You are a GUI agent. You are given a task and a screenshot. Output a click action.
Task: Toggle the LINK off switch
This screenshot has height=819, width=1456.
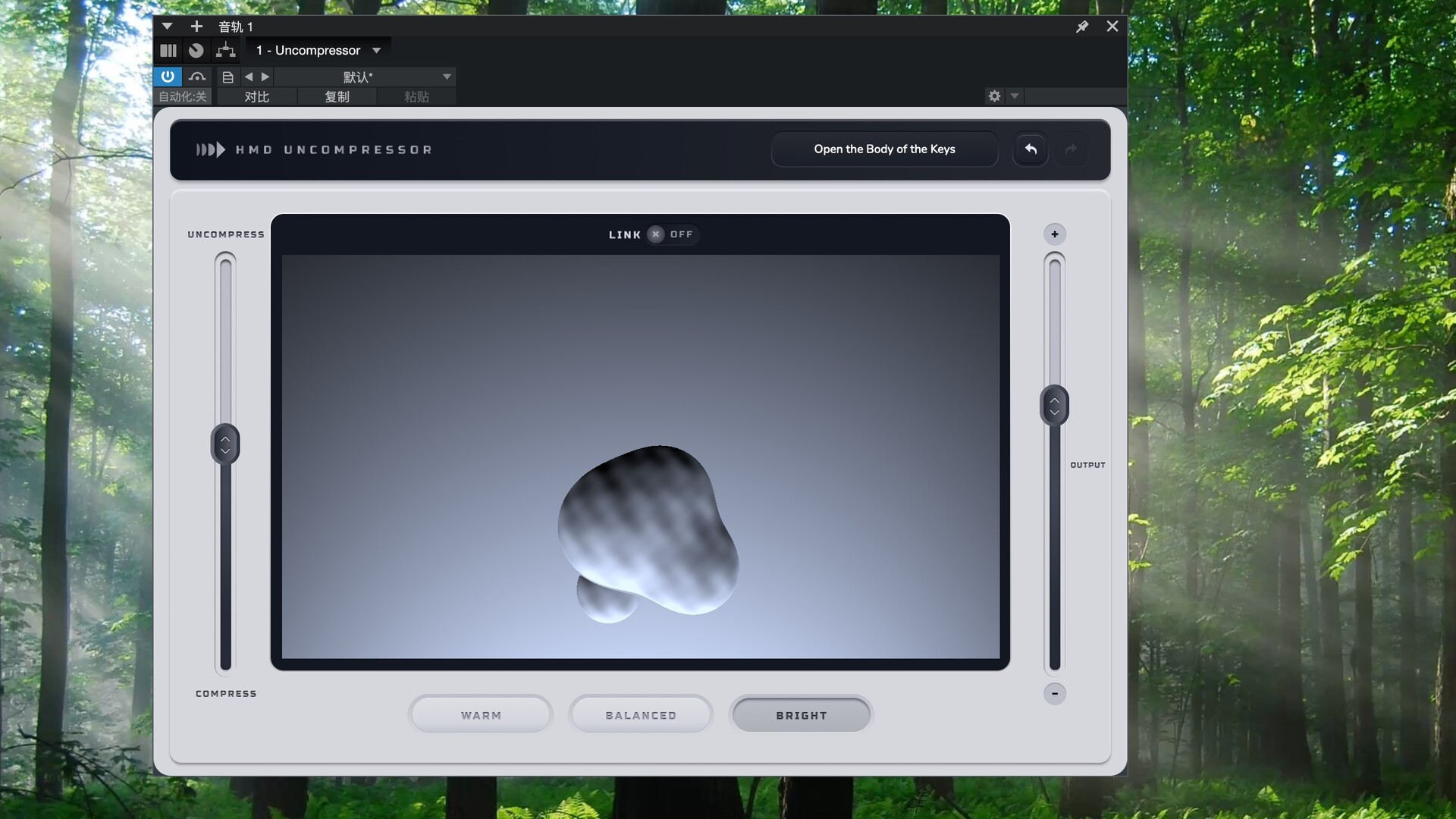(x=657, y=234)
